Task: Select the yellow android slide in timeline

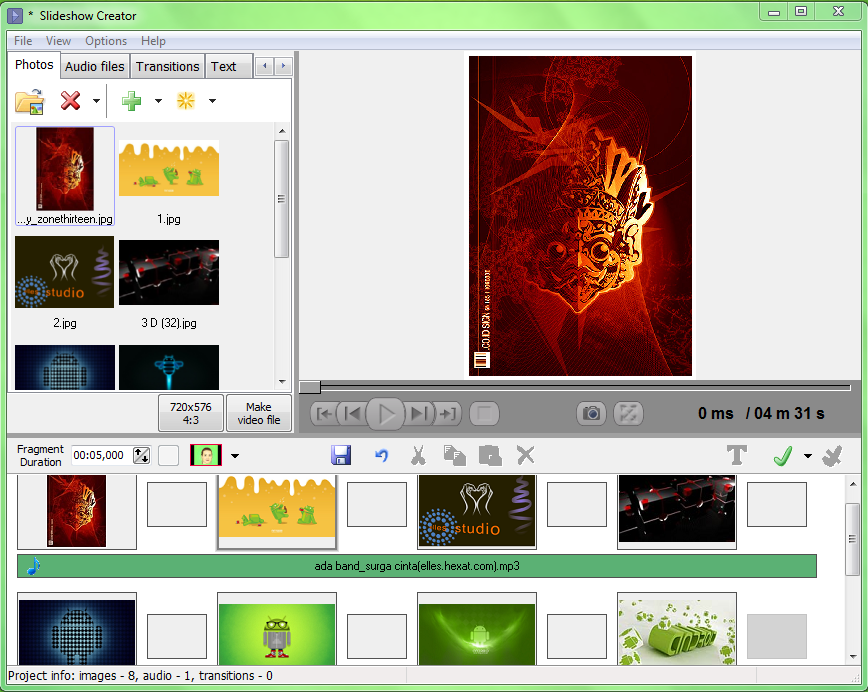Action: (277, 512)
